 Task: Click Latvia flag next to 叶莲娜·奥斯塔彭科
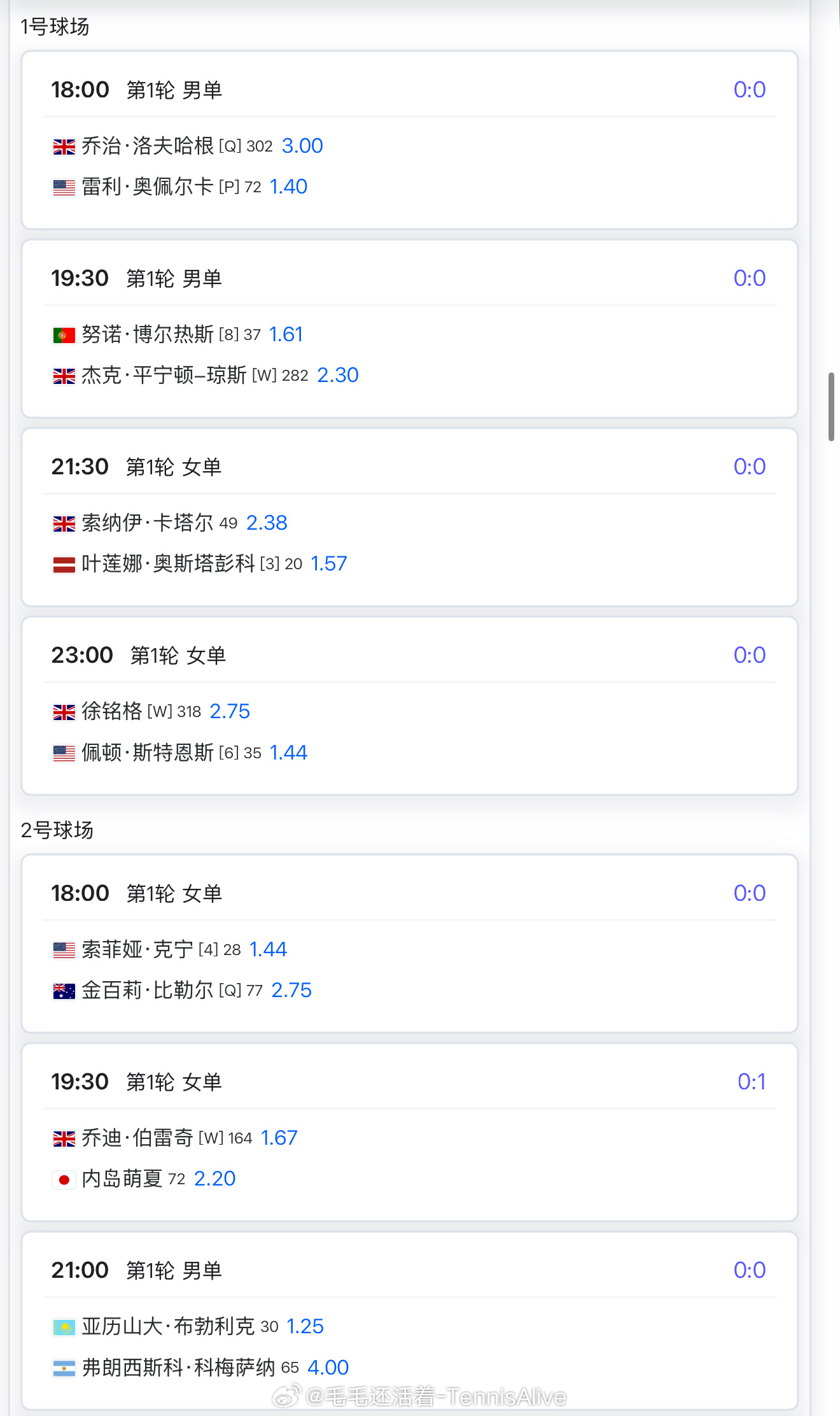(64, 565)
